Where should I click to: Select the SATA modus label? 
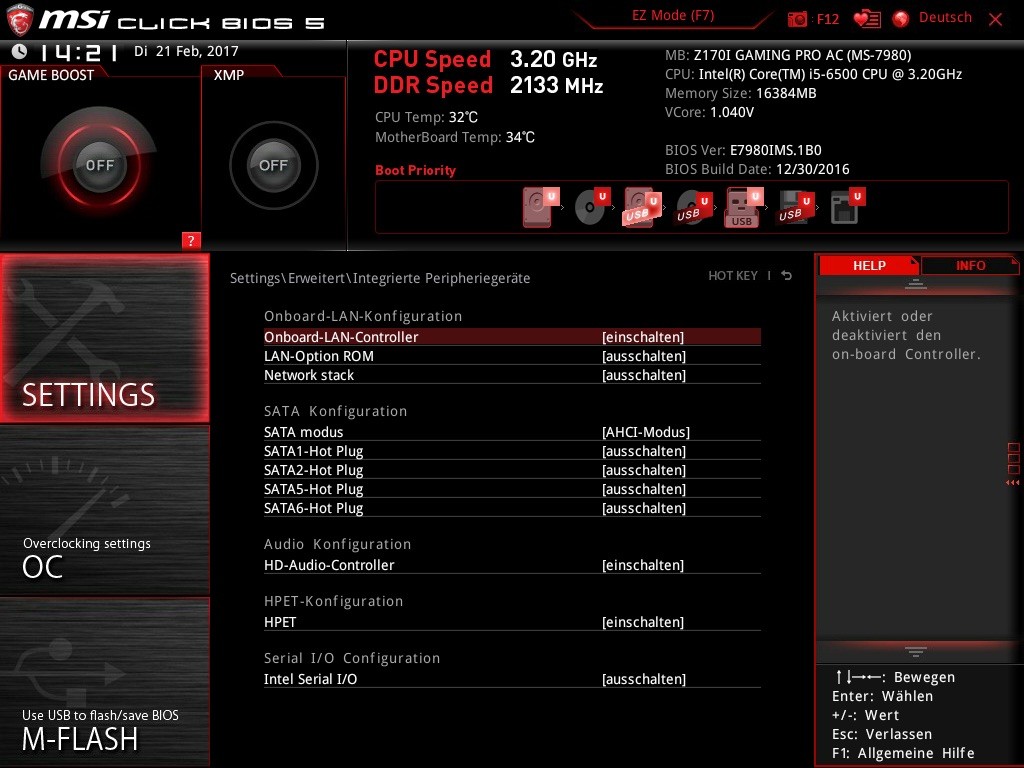click(304, 432)
